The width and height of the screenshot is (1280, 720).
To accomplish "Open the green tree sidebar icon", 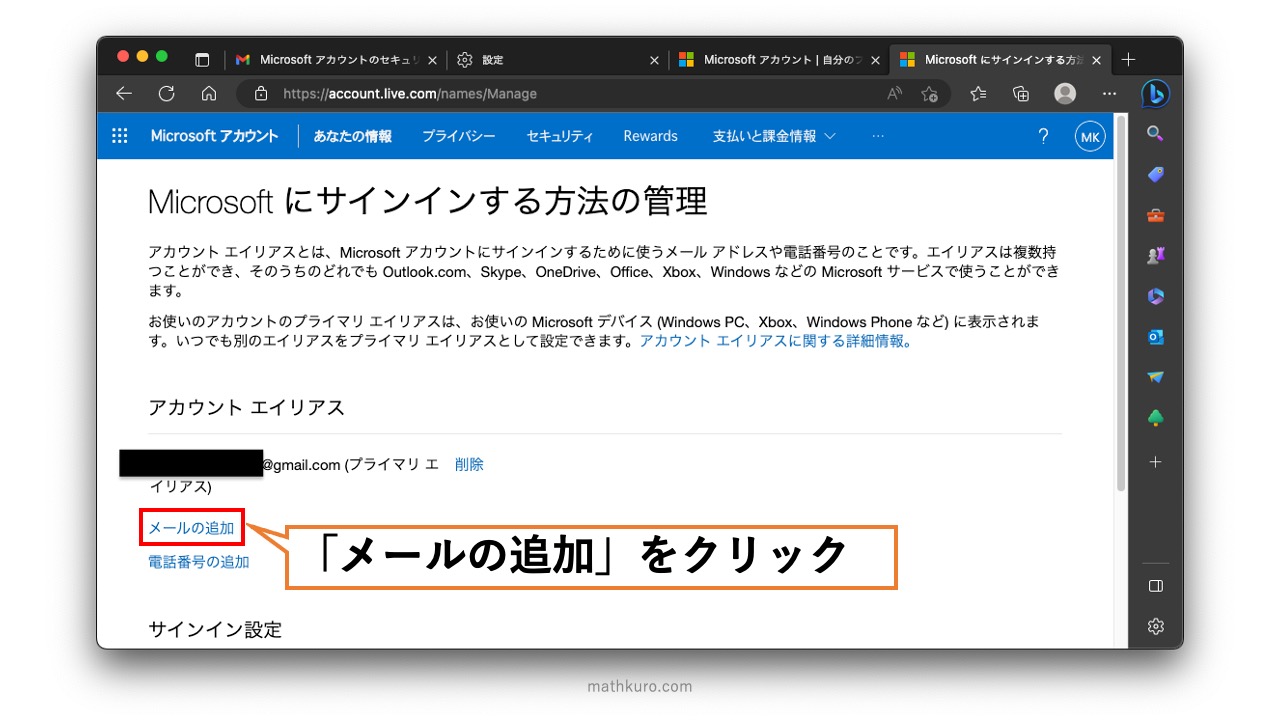I will point(1155,418).
